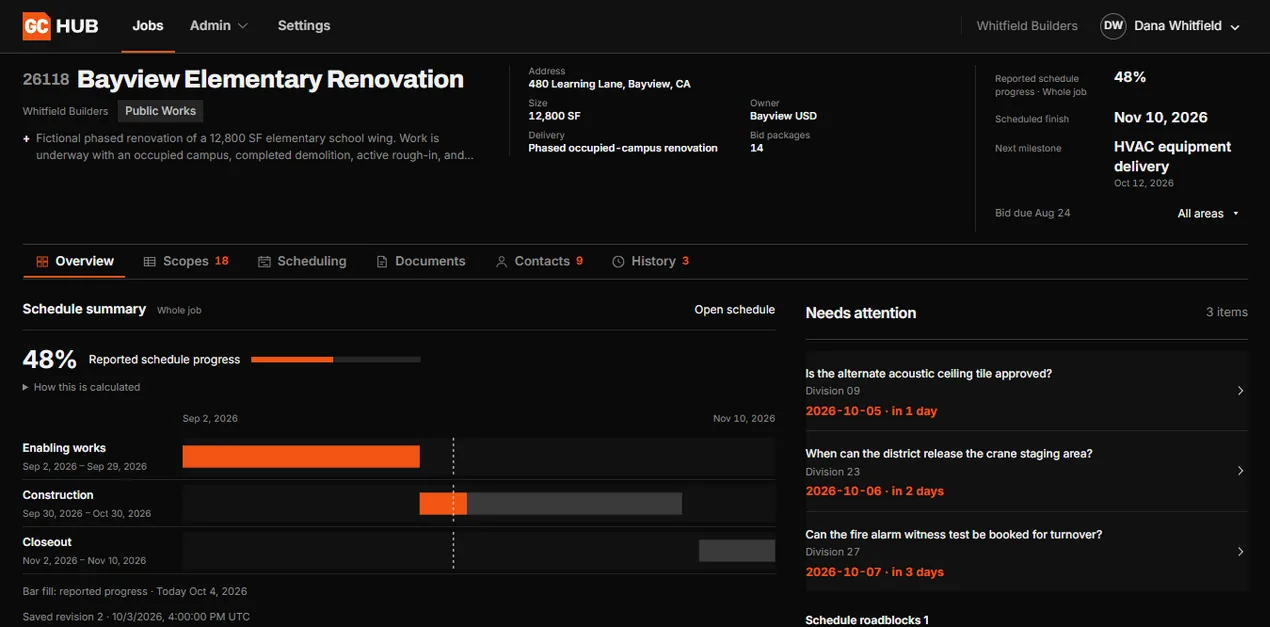Click the Bid due Aug 24 text
Viewport: 1270px width, 627px height.
pos(1033,213)
